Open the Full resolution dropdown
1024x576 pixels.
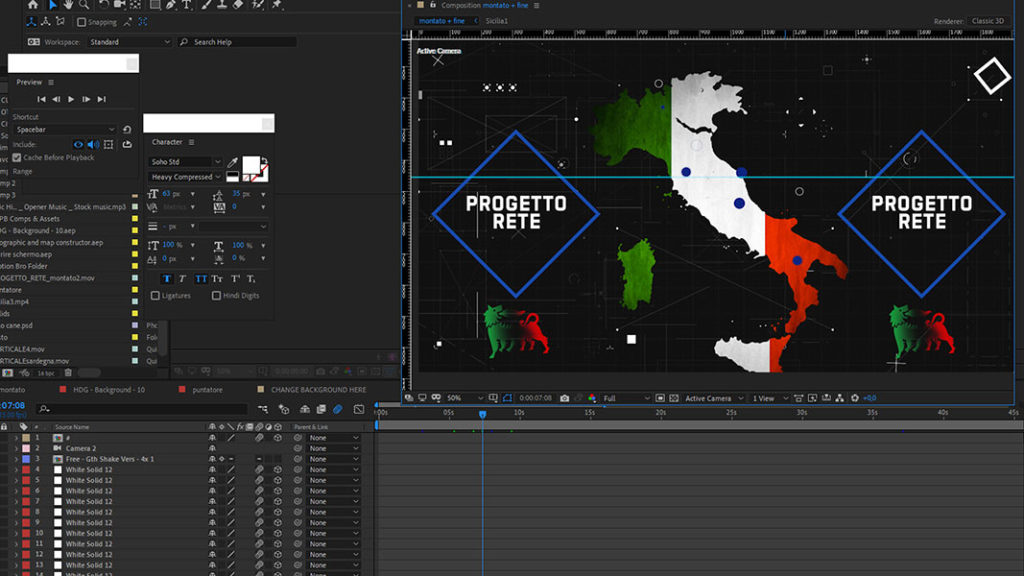pyautogui.click(x=626, y=398)
